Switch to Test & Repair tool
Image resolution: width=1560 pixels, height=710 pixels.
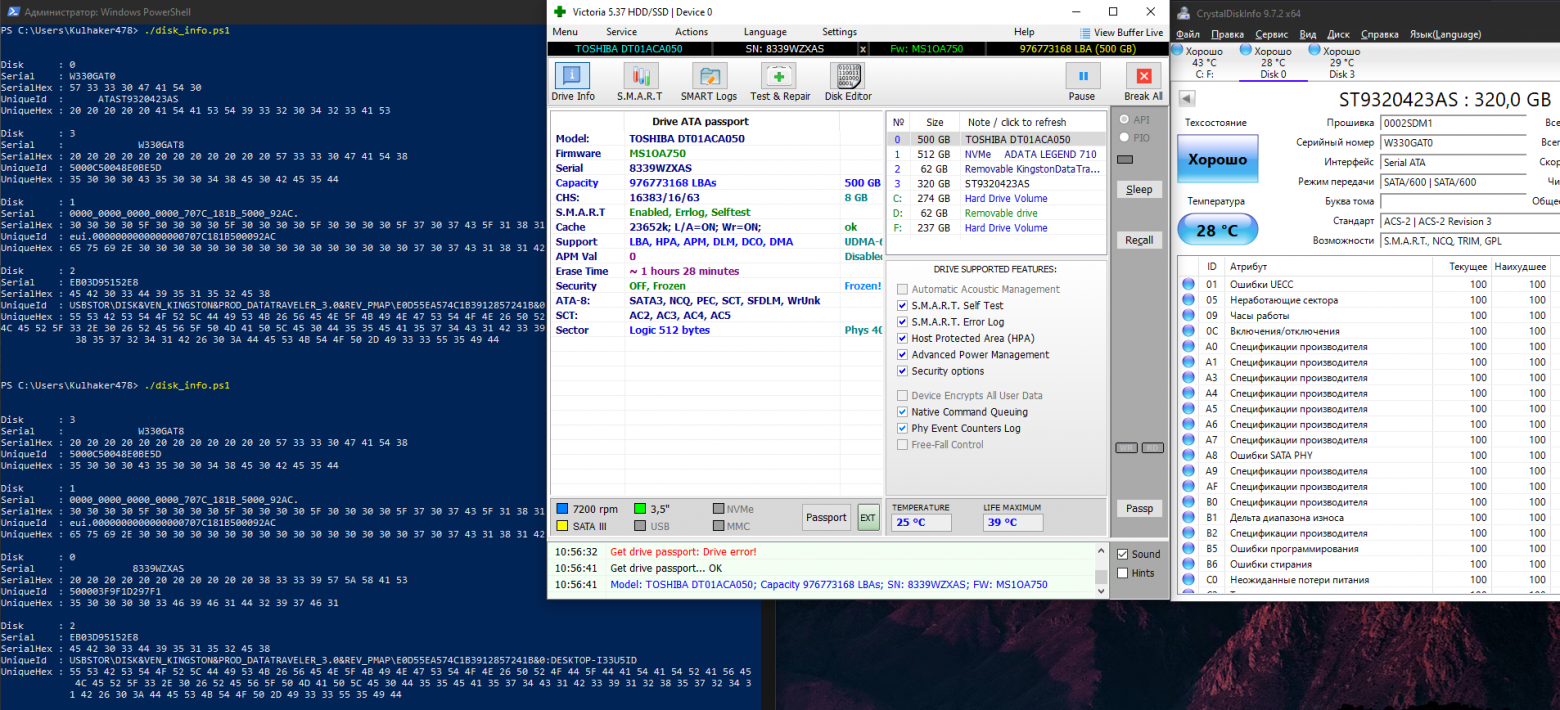pyautogui.click(x=780, y=76)
